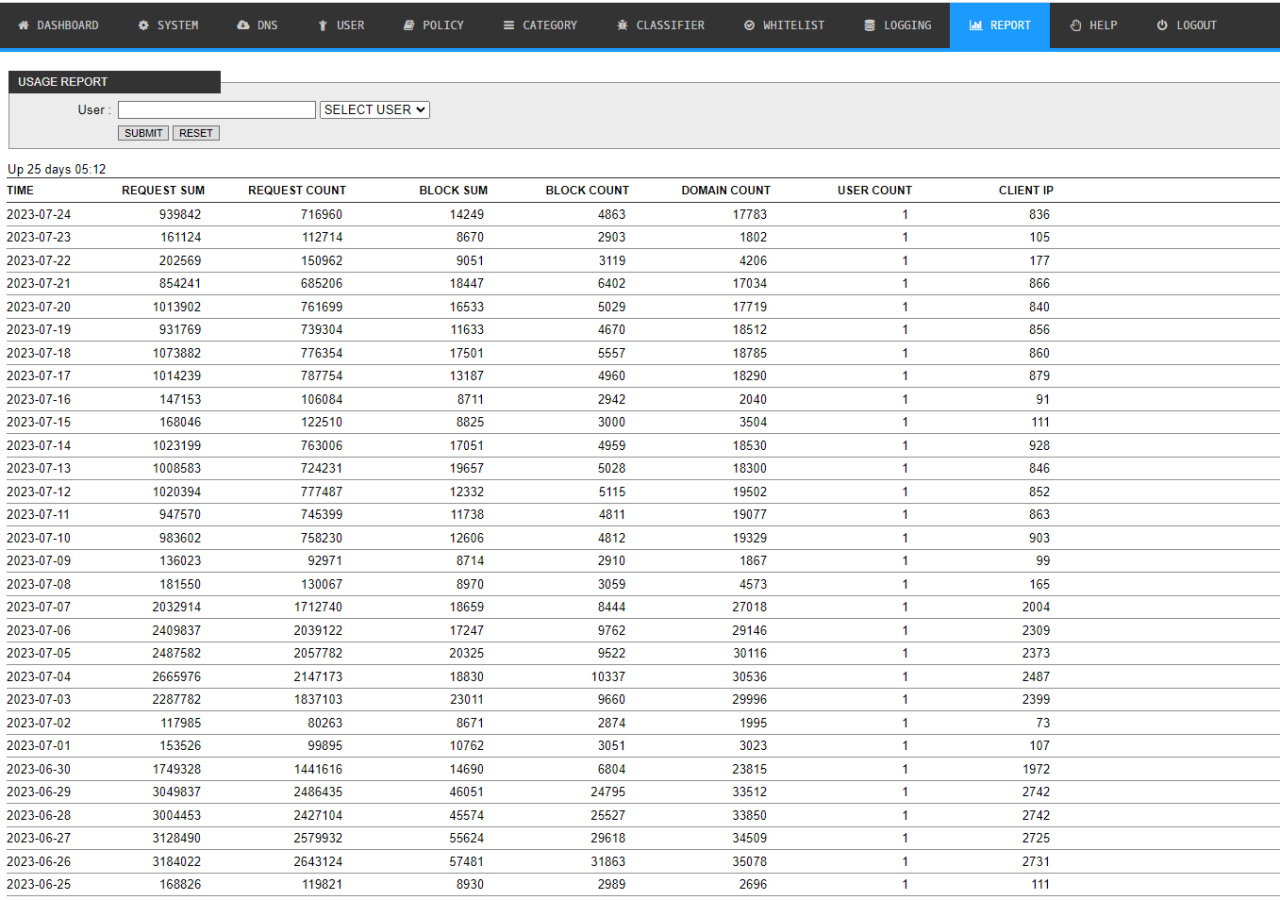The width and height of the screenshot is (1280, 900).
Task: Click the SUBMIT button
Action: pyautogui.click(x=144, y=133)
